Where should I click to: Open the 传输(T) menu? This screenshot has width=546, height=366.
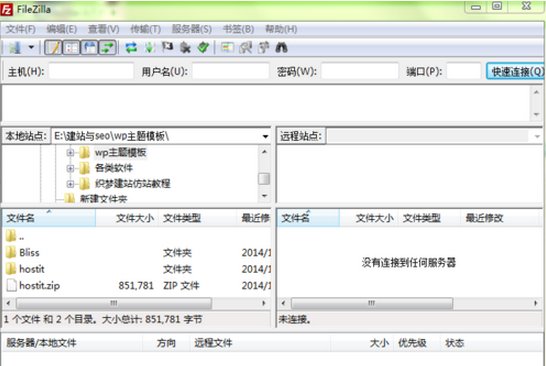(x=145, y=29)
